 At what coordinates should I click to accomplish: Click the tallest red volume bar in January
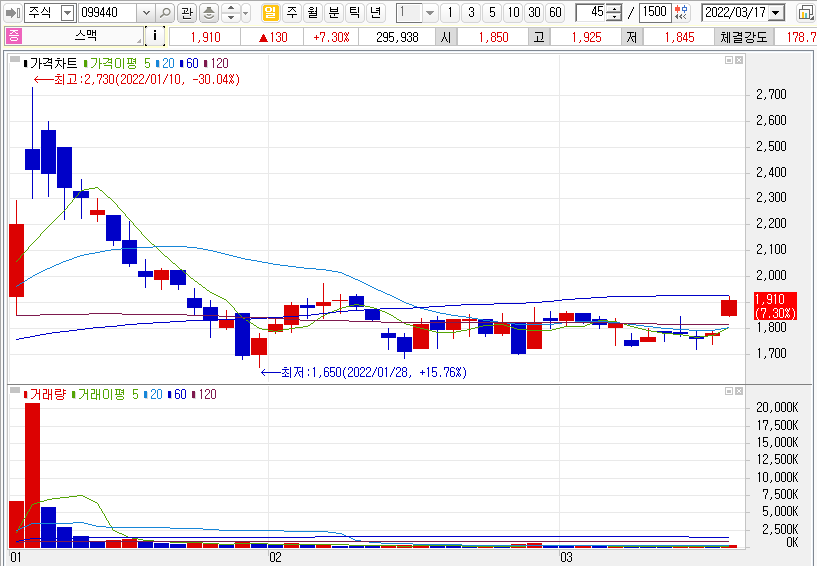pyautogui.click(x=32, y=475)
